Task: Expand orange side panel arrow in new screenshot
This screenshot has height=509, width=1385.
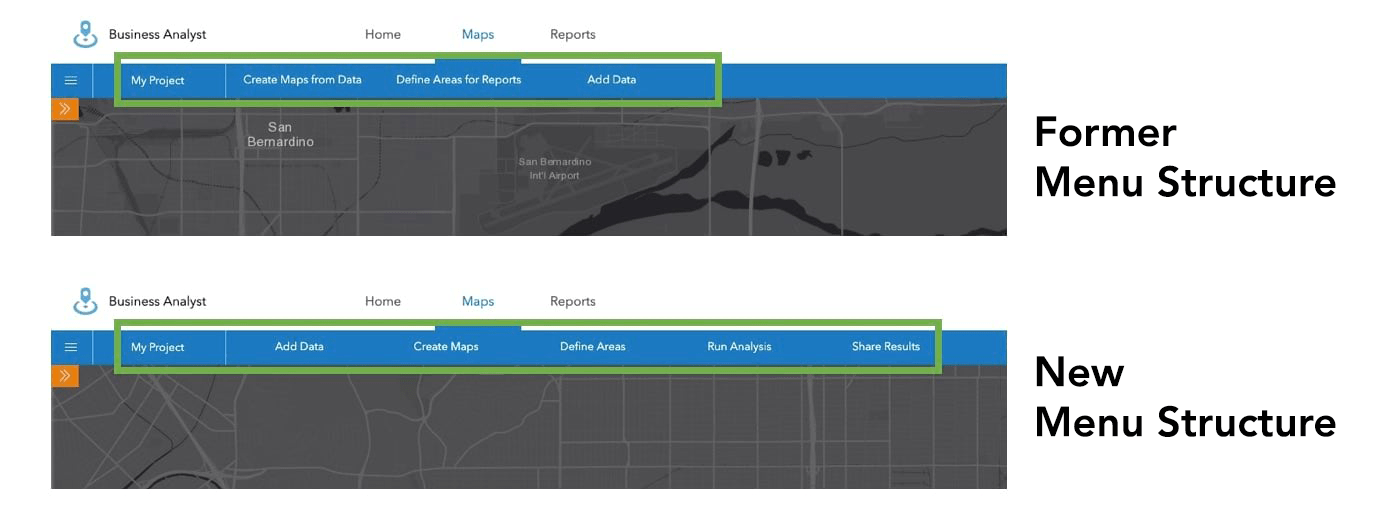Action: tap(65, 375)
